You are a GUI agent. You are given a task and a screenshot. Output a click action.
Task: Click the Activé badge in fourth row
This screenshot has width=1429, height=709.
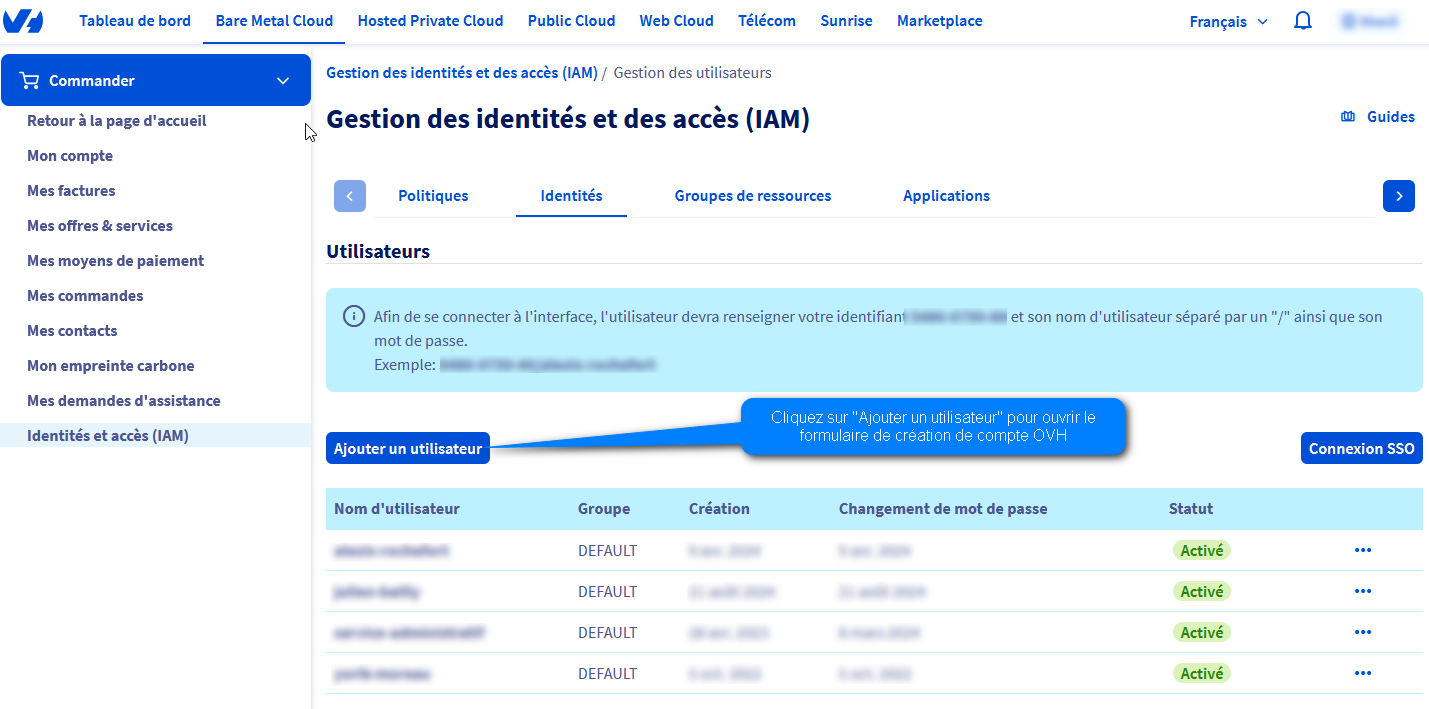point(1202,673)
